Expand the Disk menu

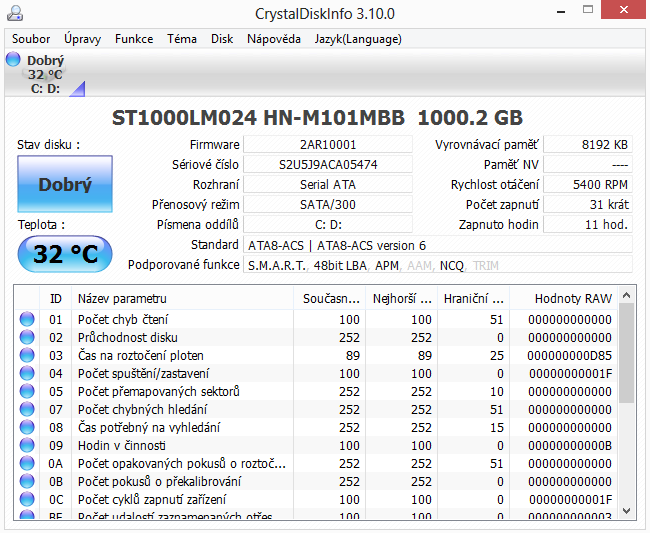(222, 39)
